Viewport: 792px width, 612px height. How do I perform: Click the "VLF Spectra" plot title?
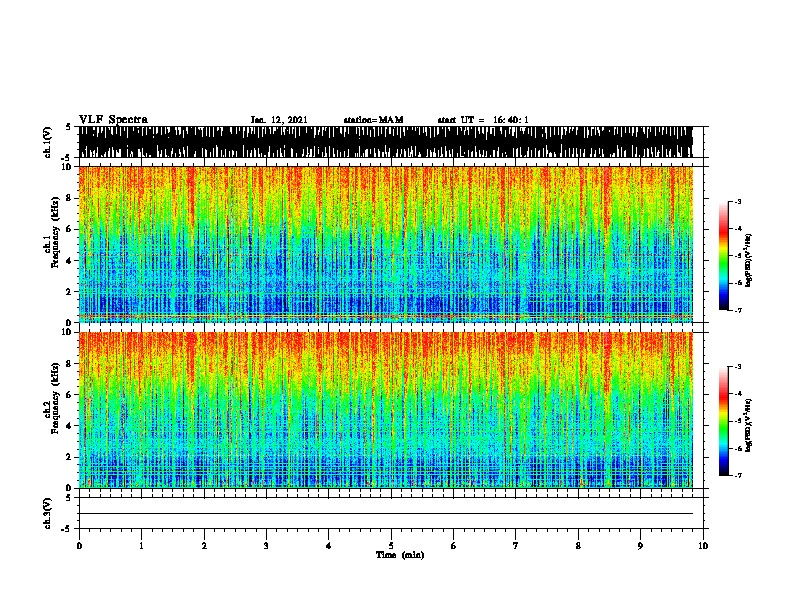coord(113,120)
